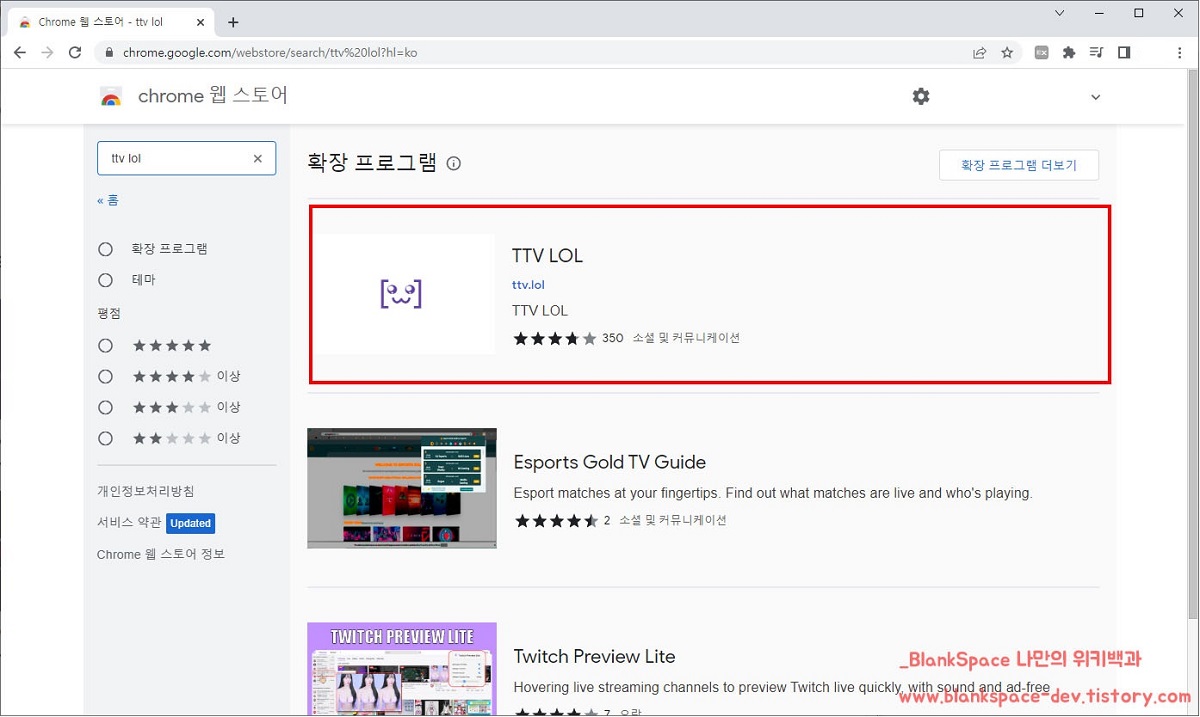Click Twitch Preview Lite title
Image resolution: width=1200 pixels, height=717 pixels.
(594, 656)
